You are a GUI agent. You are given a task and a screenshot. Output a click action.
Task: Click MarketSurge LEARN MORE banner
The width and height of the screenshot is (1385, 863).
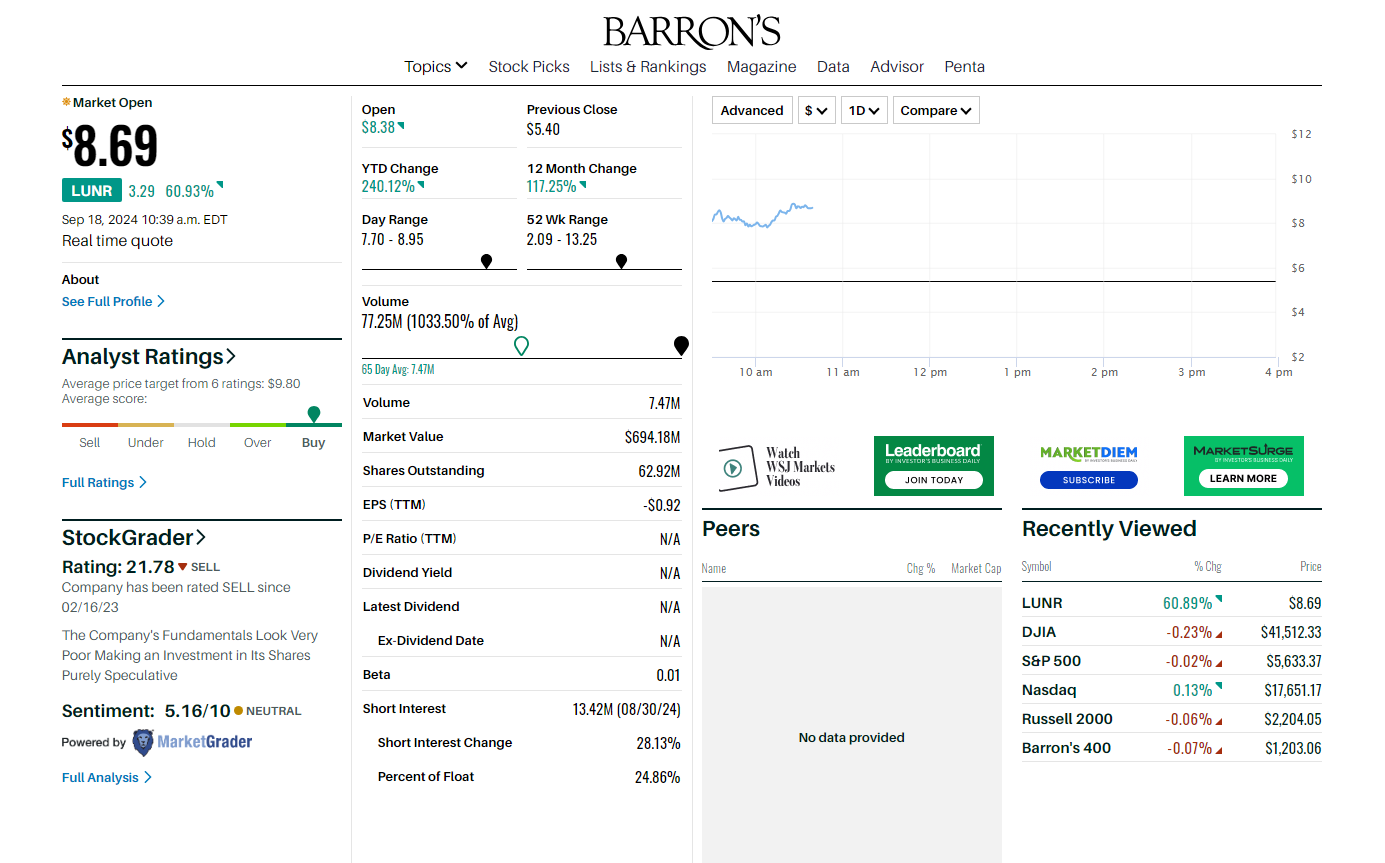click(1243, 466)
